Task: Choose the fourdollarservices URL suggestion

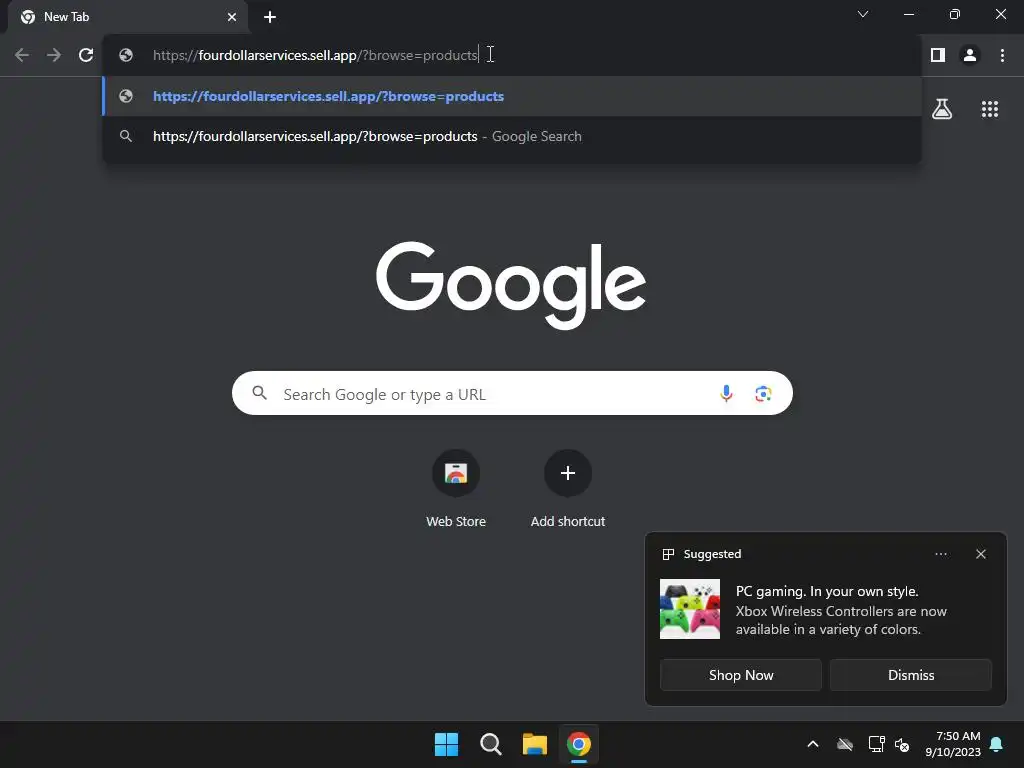Action: pos(512,96)
